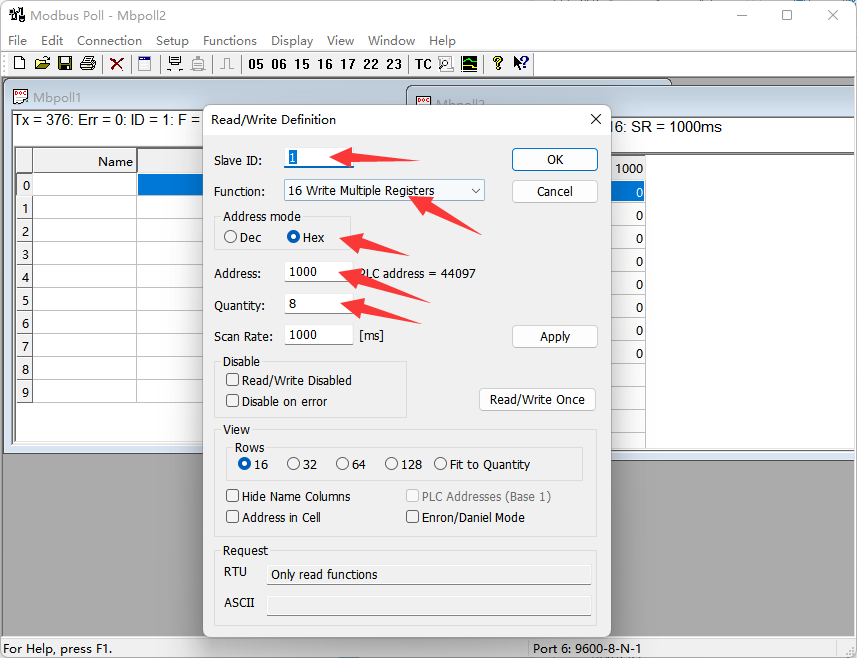
Task: Click the Mbpoll1 window document icon
Action: [21, 97]
